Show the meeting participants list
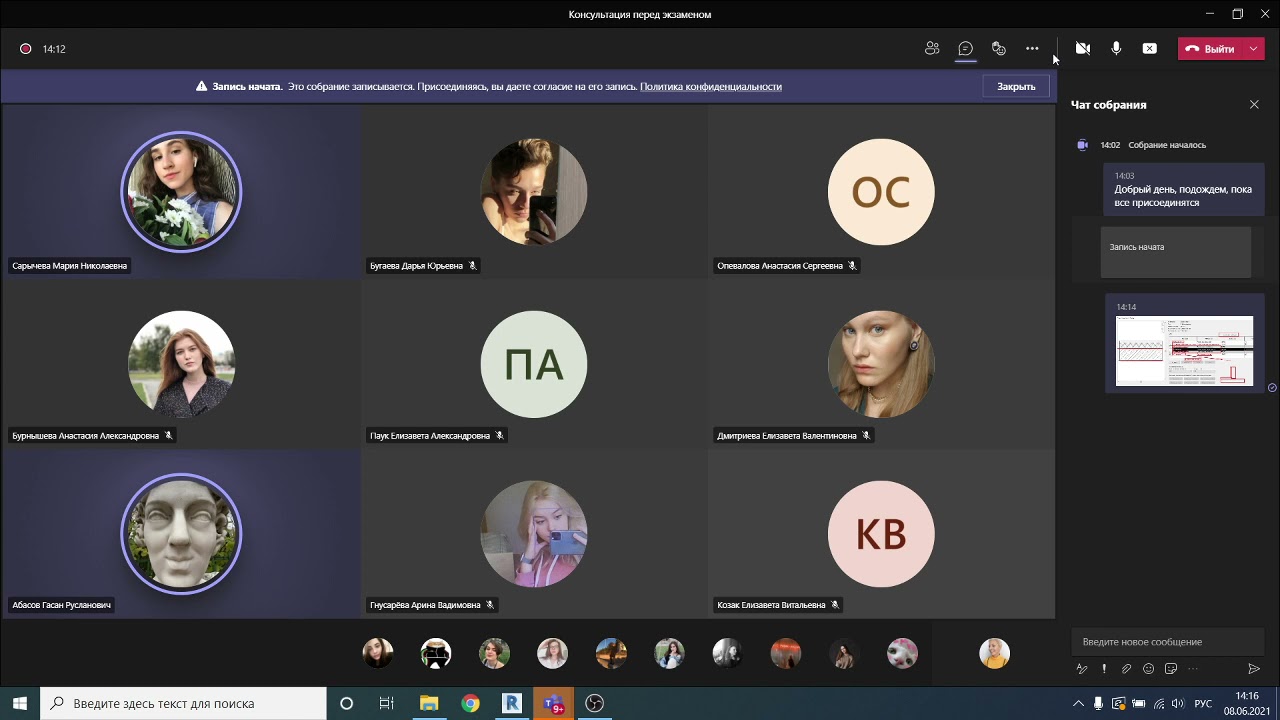The image size is (1280, 720). pyautogui.click(x=932, y=48)
